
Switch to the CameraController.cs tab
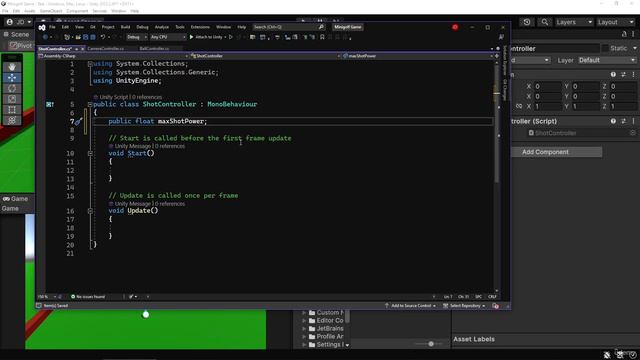[105, 49]
